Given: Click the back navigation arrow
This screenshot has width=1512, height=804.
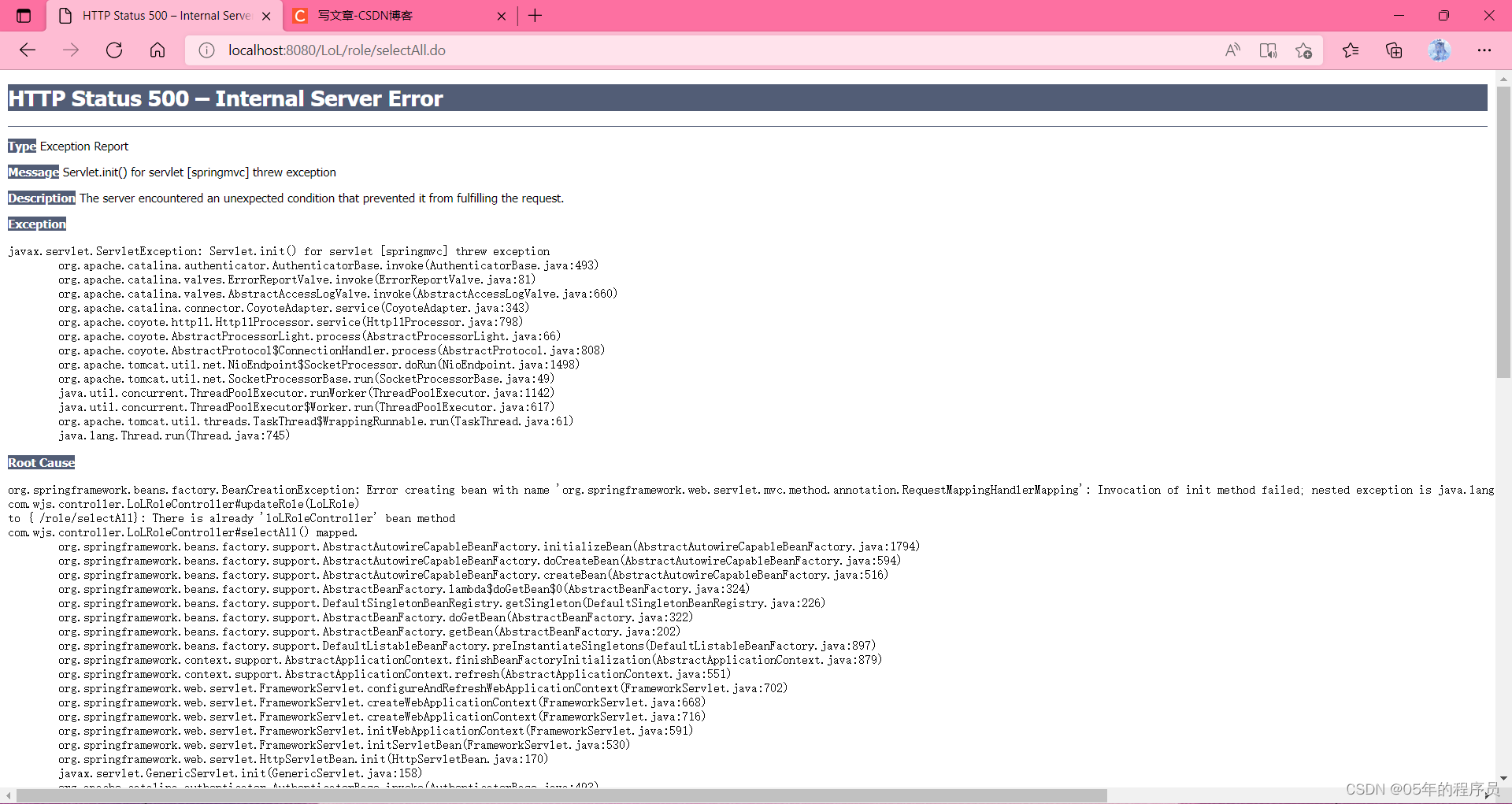Looking at the screenshot, I should 28,50.
